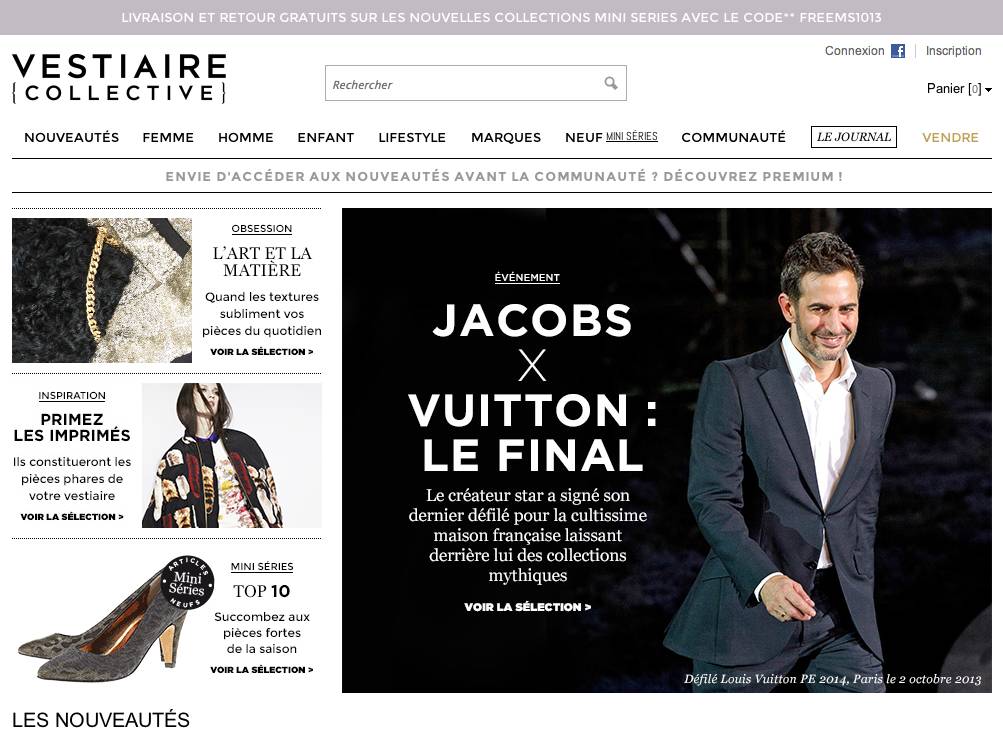The height and width of the screenshot is (751, 1003).
Task: Click Voir la sélection under Top 10
Action: click(x=262, y=670)
